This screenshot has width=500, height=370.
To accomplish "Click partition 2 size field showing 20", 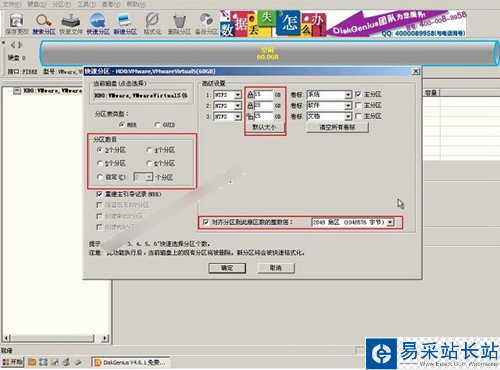I will [x=263, y=106].
